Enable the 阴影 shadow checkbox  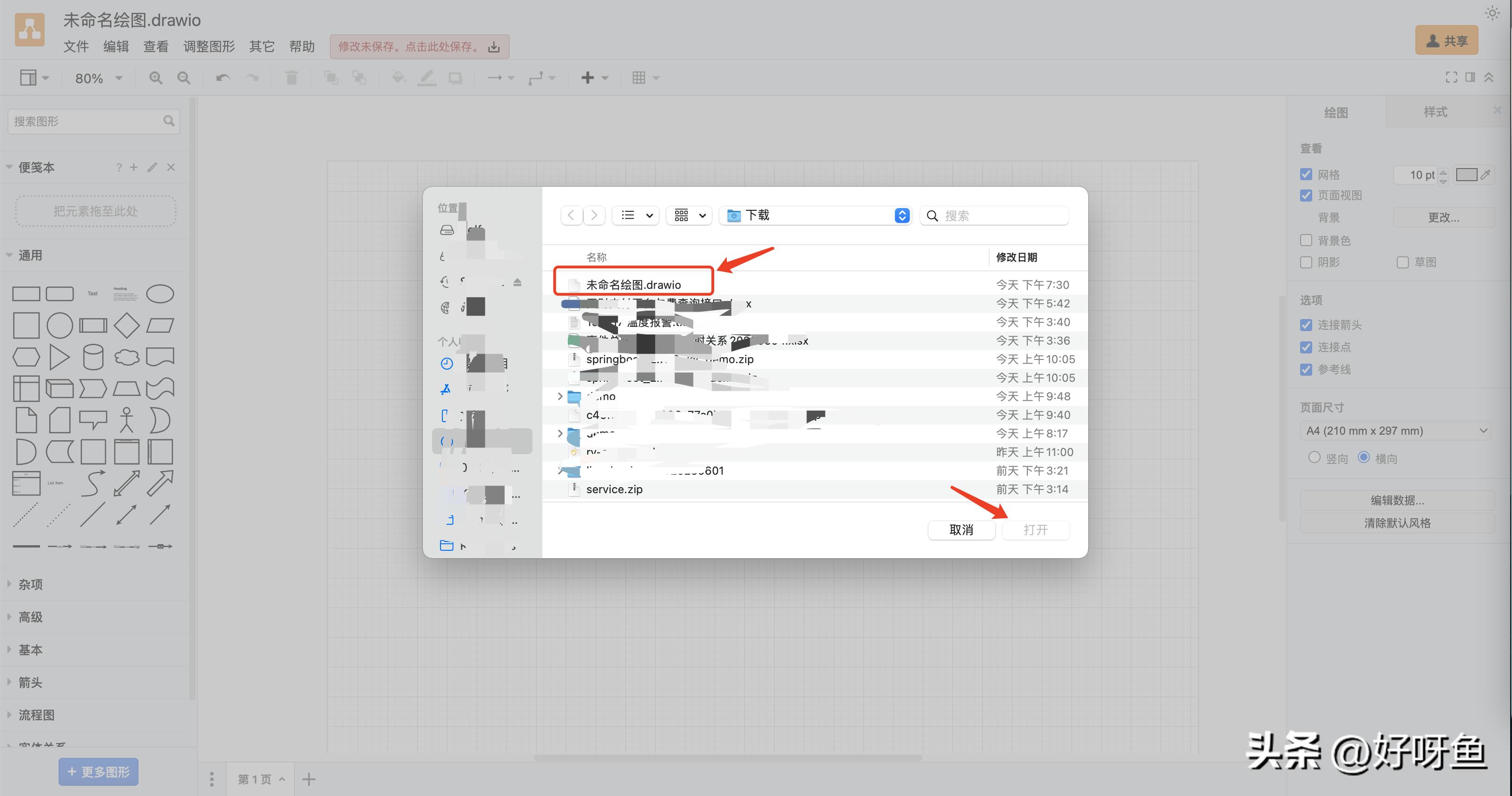[x=1306, y=262]
